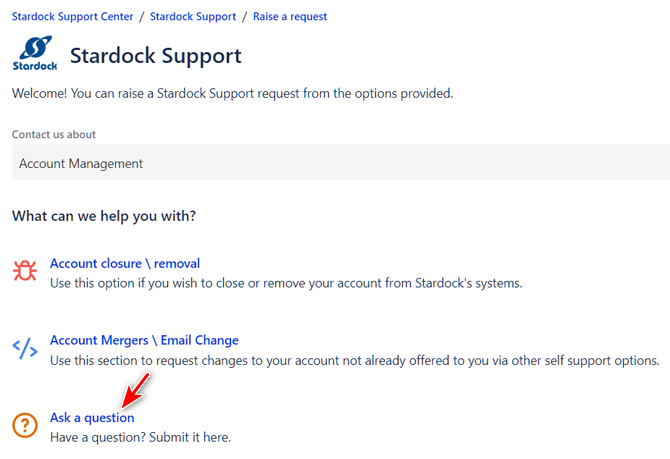Click the 'Contact us about' field label
670x459 pixels.
pyautogui.click(x=54, y=134)
